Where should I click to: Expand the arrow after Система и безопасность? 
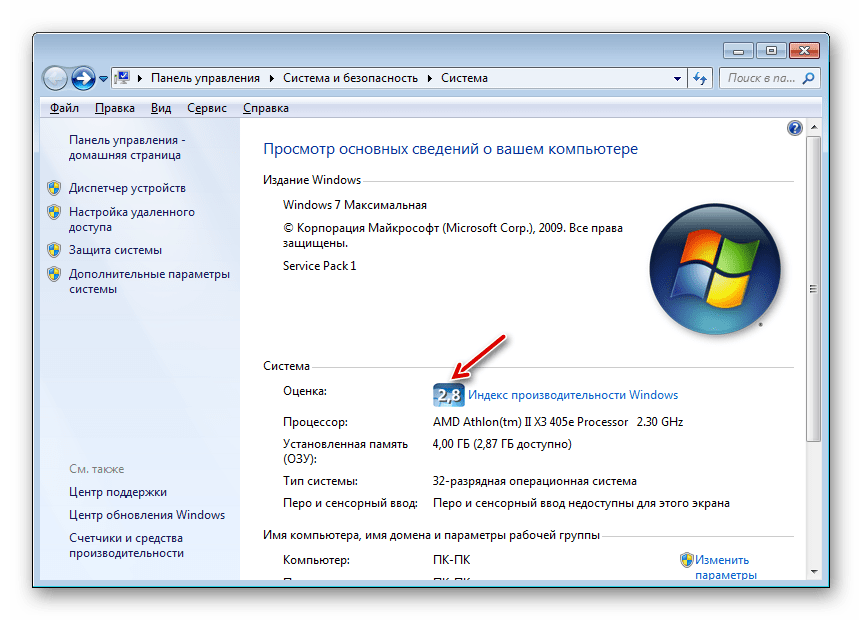[x=430, y=79]
